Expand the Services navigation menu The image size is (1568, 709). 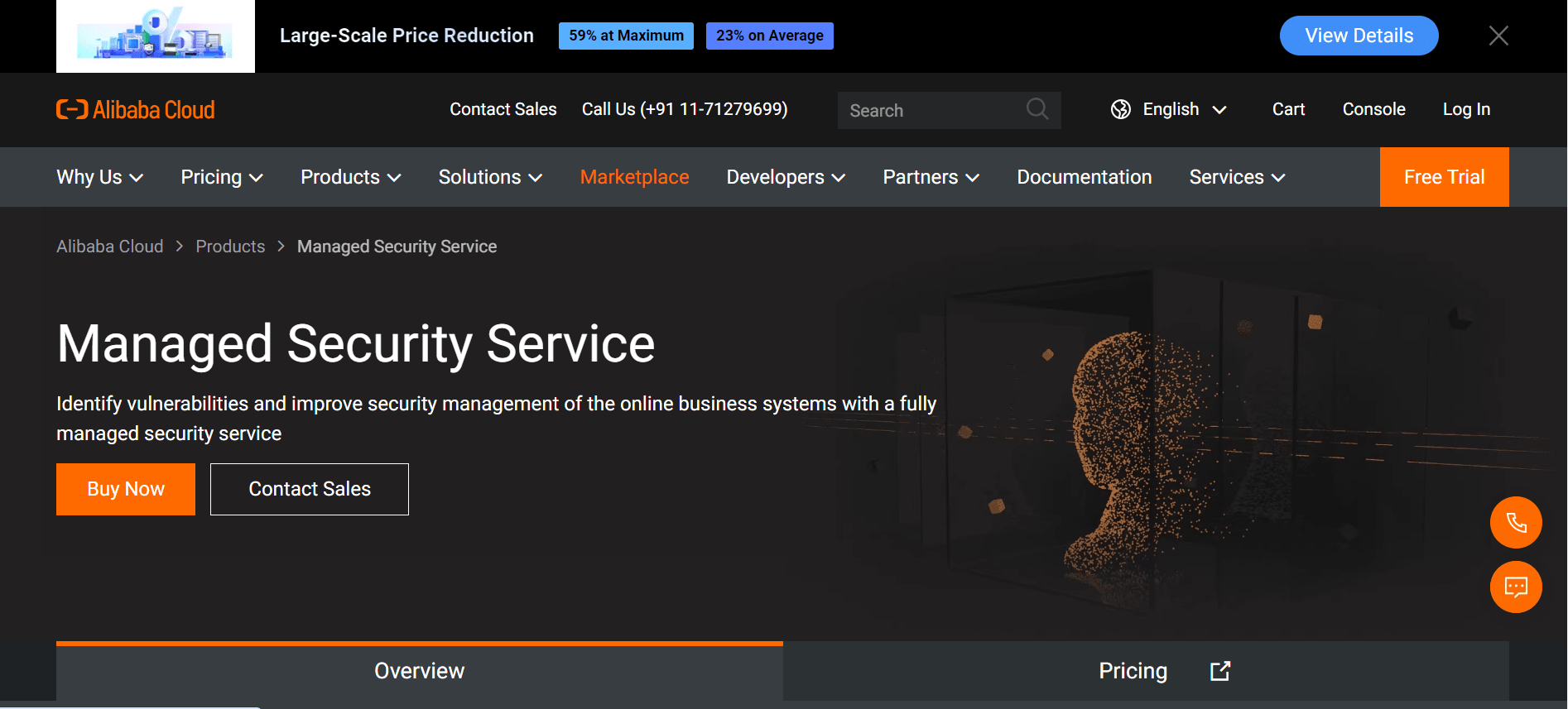pyautogui.click(x=1237, y=177)
